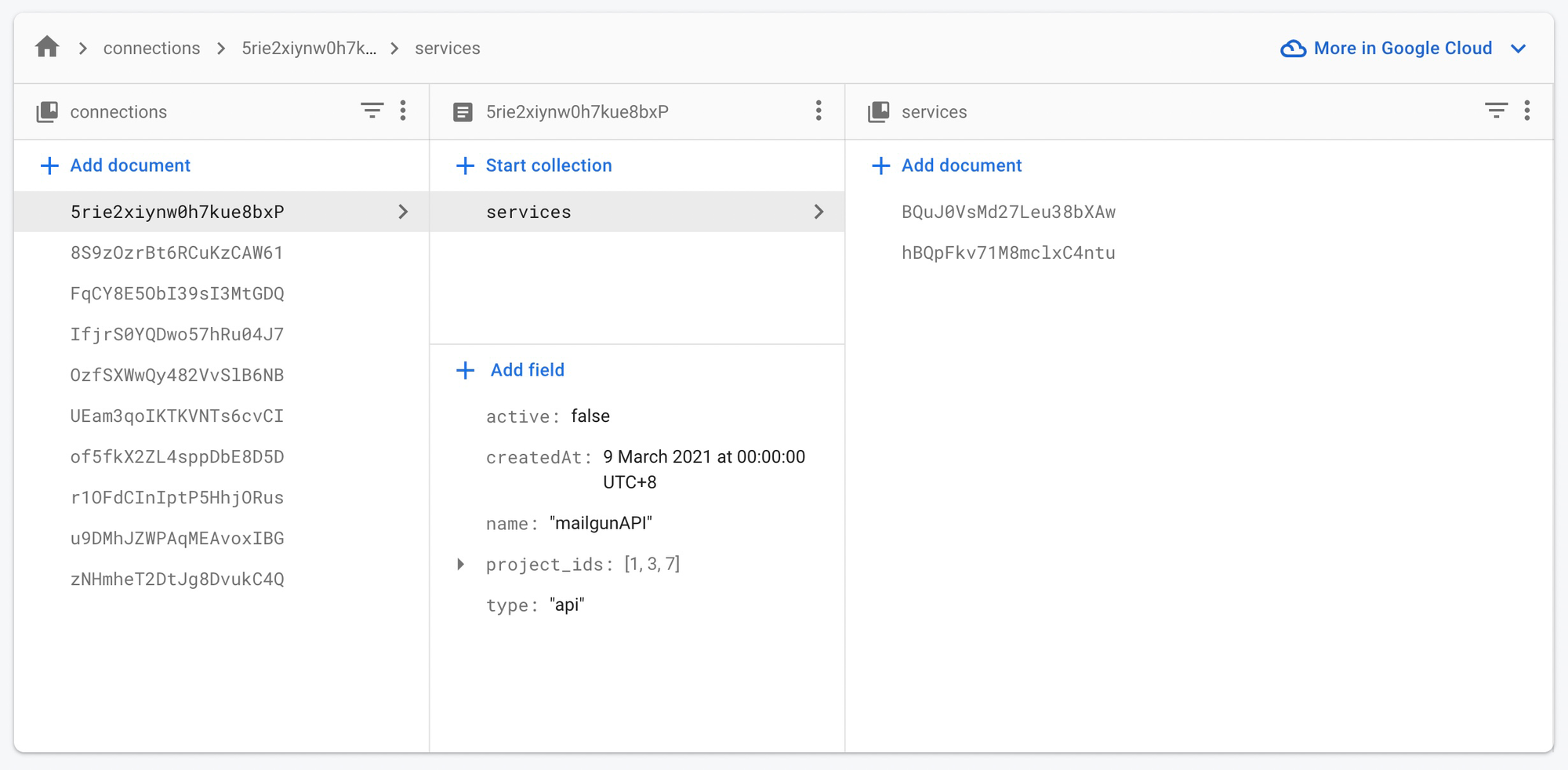Navigate to connections in the breadcrumb

coord(151,49)
